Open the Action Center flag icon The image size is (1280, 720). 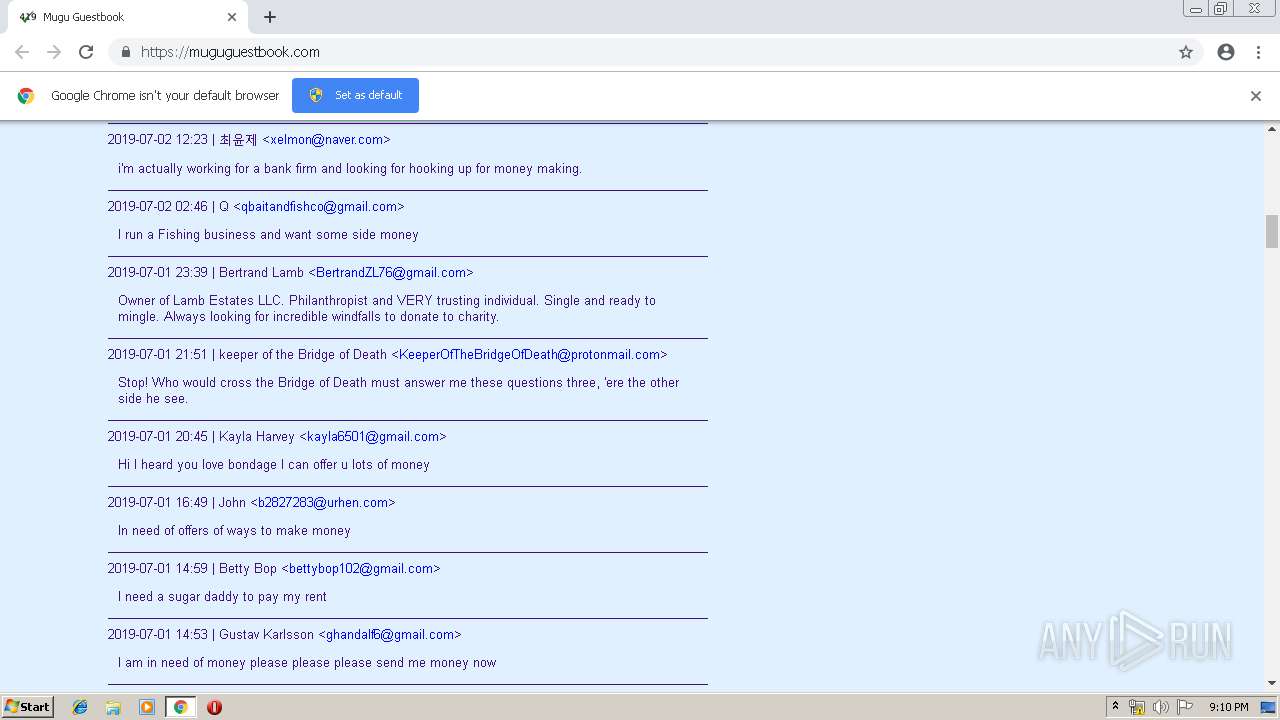[1185, 707]
